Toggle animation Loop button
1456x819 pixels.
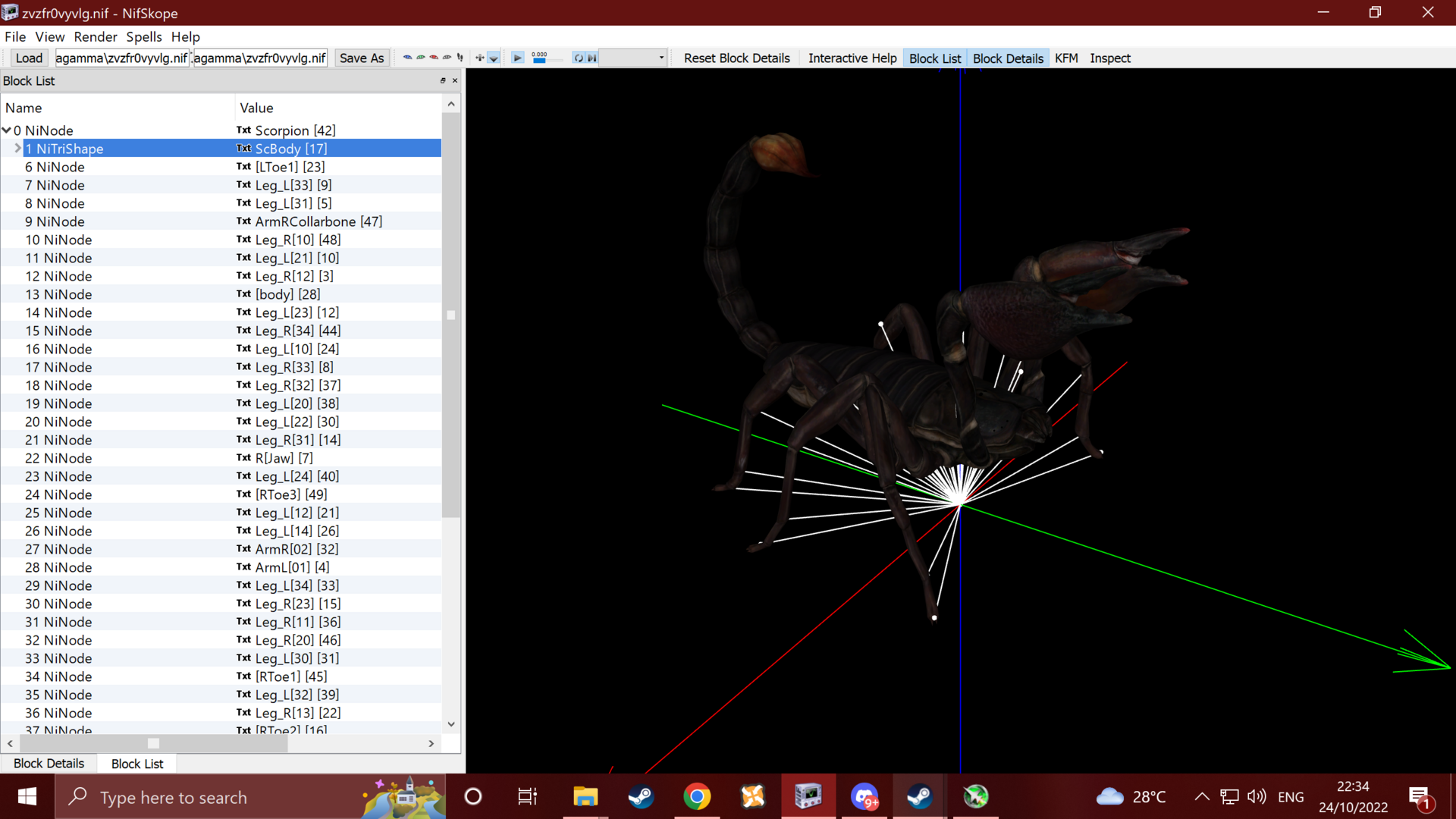579,58
